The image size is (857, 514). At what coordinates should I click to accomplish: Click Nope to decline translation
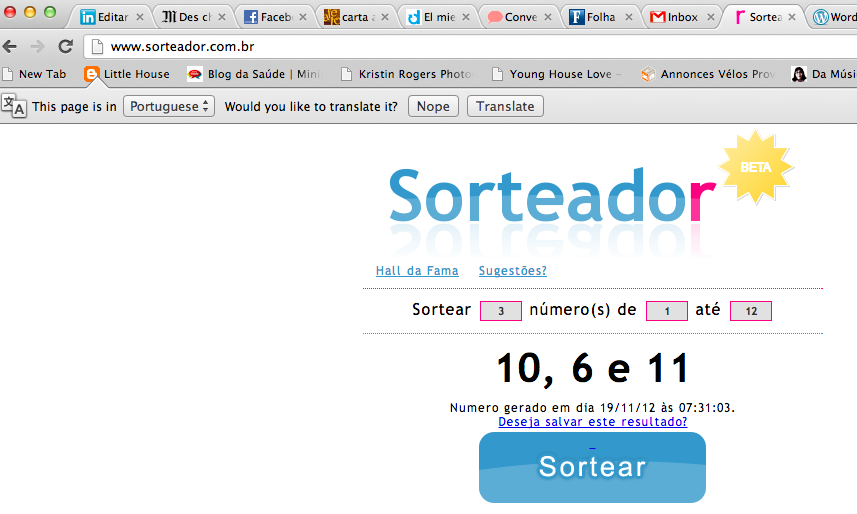click(x=433, y=106)
